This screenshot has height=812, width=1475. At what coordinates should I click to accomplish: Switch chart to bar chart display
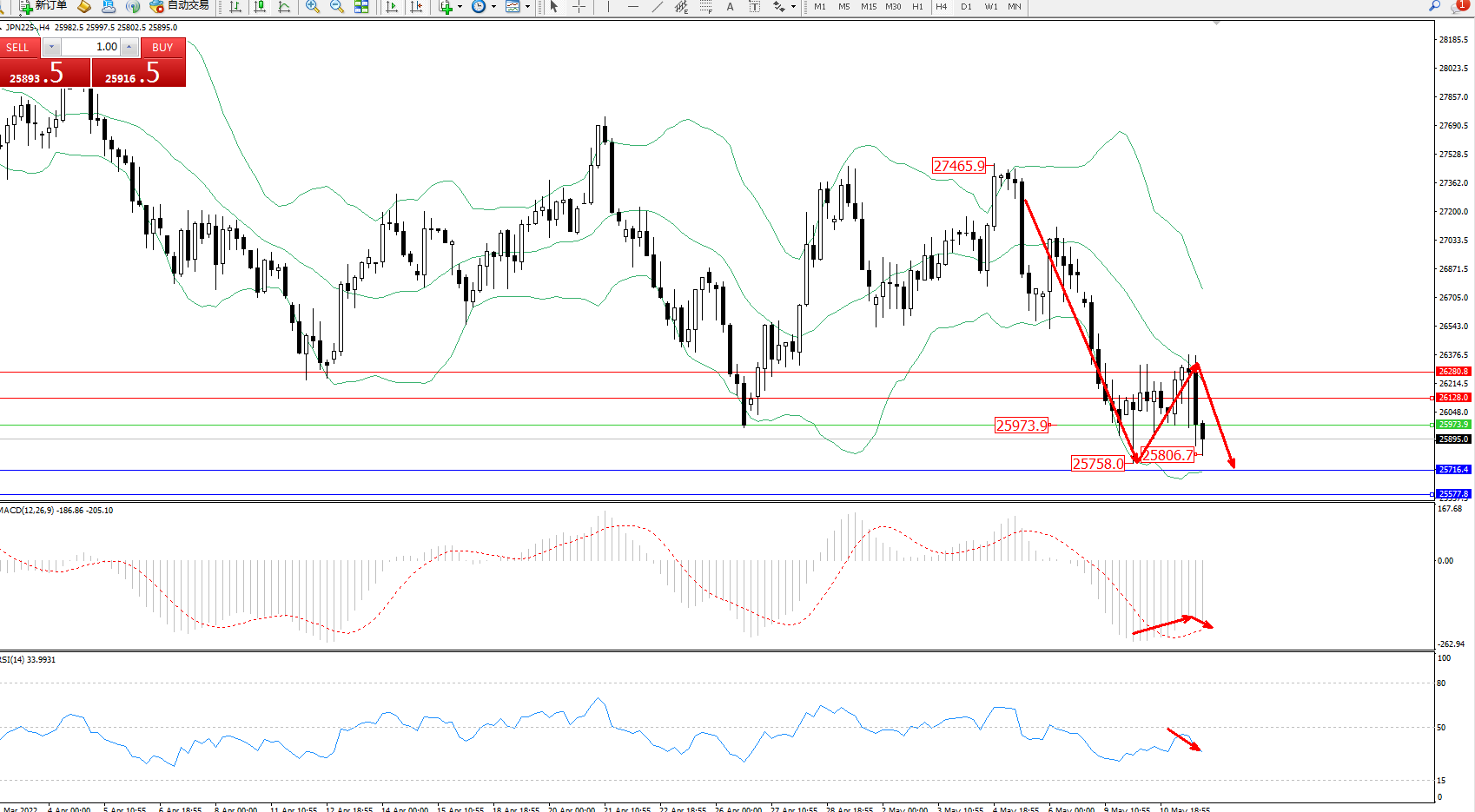pyautogui.click(x=235, y=7)
